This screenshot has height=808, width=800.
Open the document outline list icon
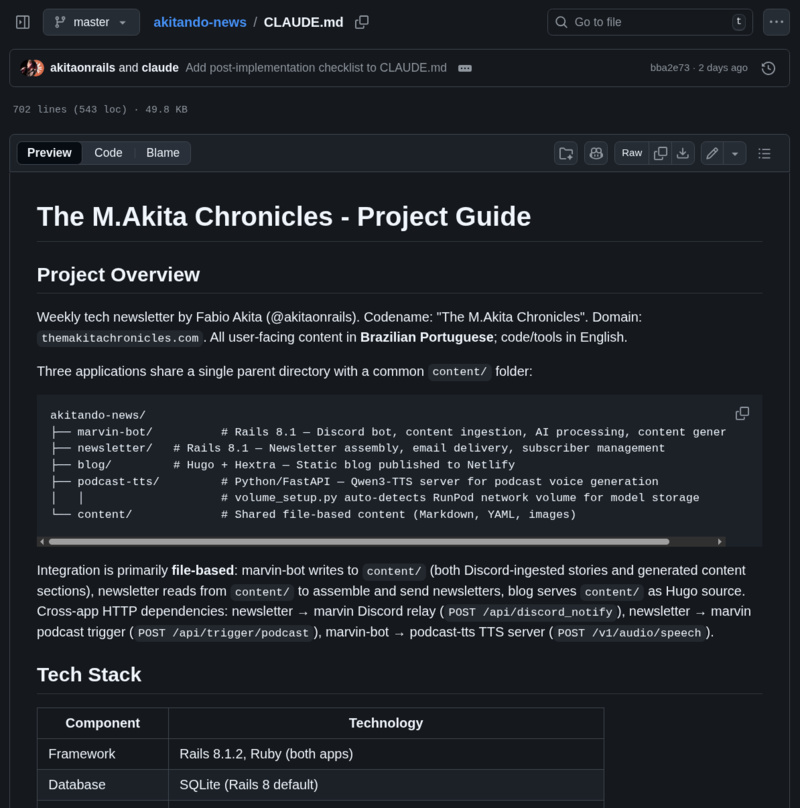coord(765,153)
